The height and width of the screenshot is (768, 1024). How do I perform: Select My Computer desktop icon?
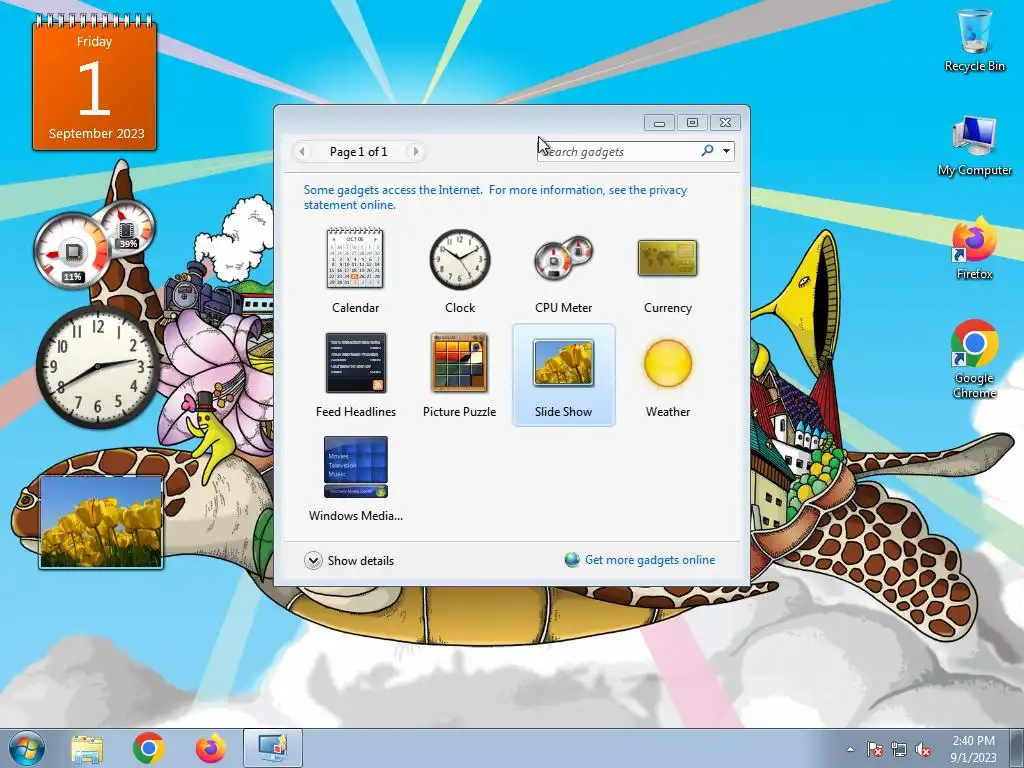(x=974, y=146)
